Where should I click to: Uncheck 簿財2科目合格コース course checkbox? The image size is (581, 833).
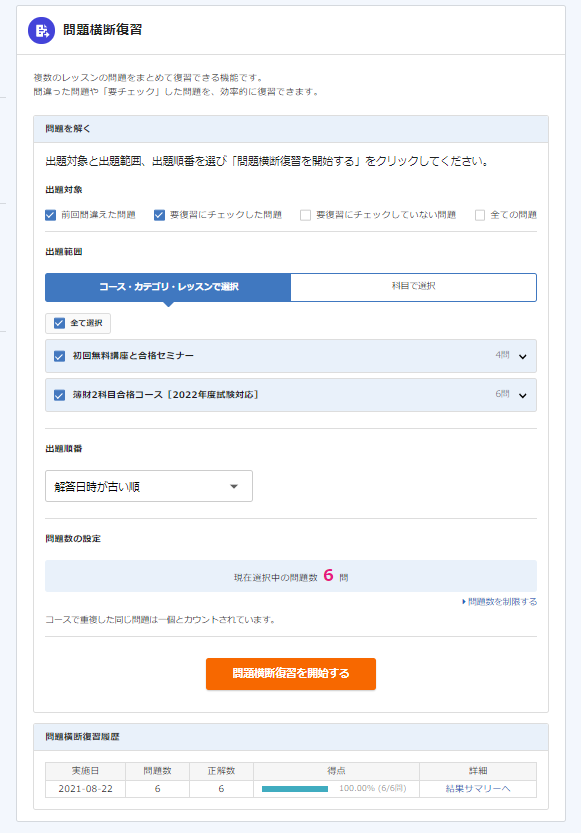[59, 395]
